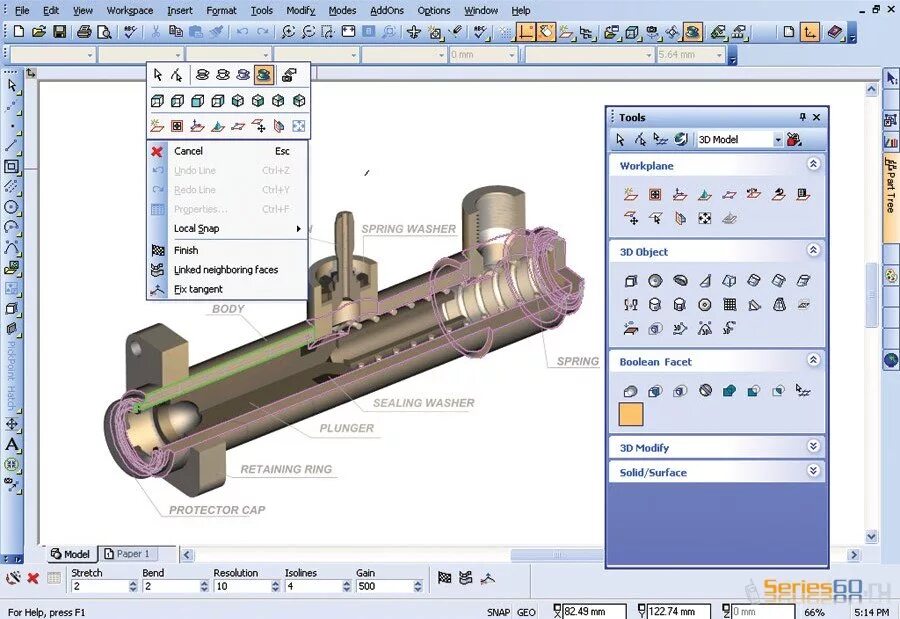Toggle SNAP mode in status bar
900x619 pixels.
point(498,612)
